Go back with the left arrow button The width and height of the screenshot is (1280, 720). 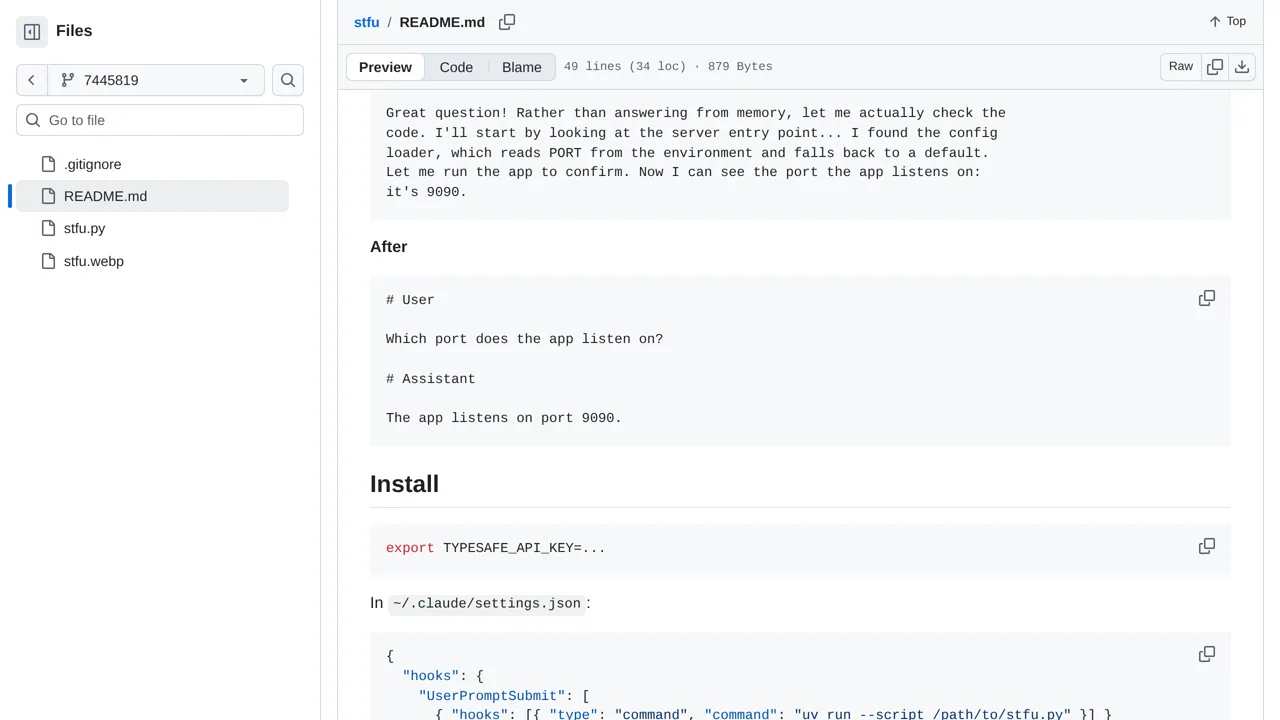coord(32,80)
